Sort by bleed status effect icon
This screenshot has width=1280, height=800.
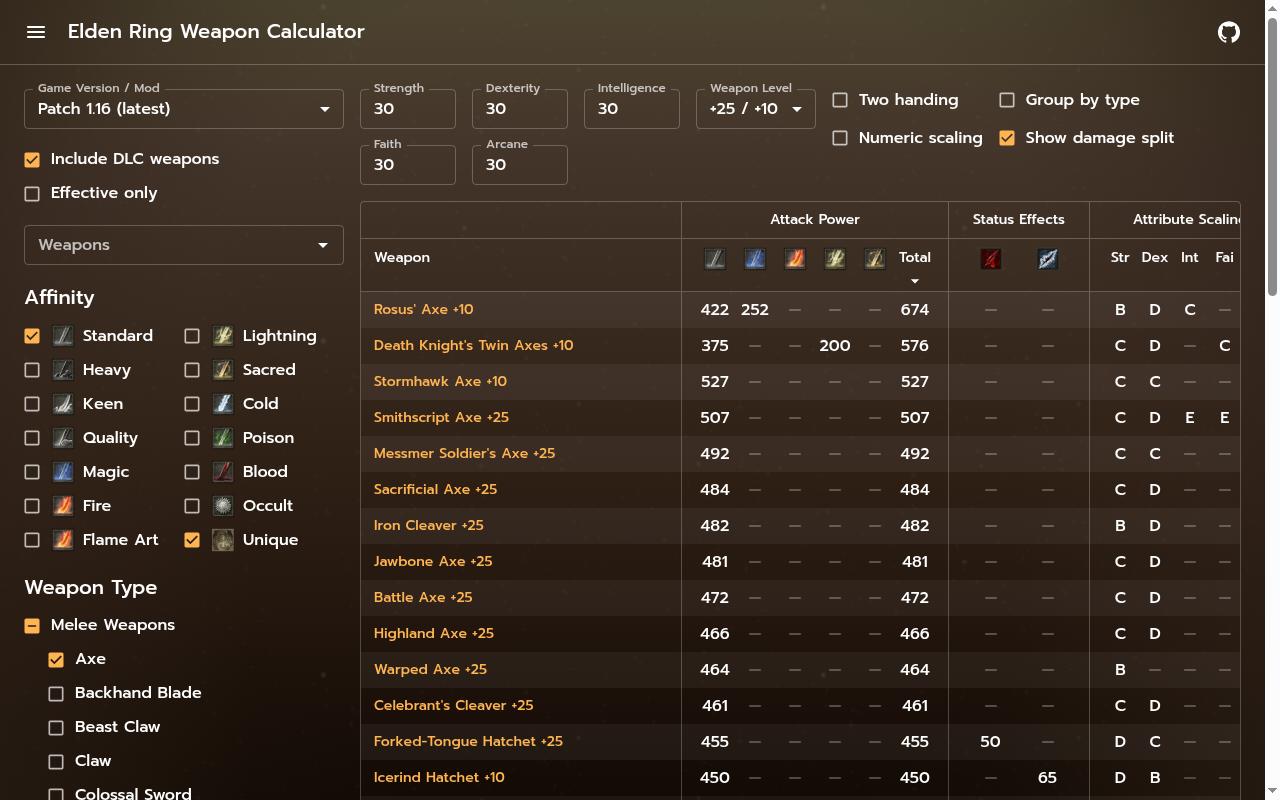(x=990, y=259)
